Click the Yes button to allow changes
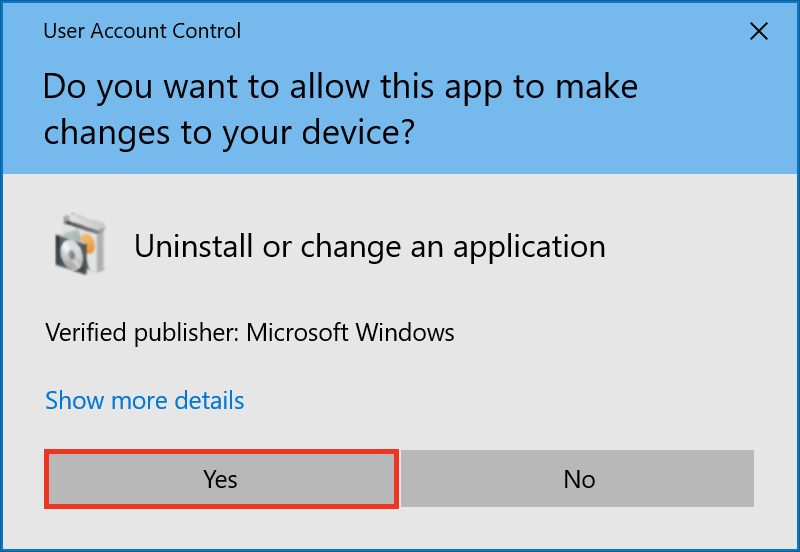800x552 pixels. [220, 479]
